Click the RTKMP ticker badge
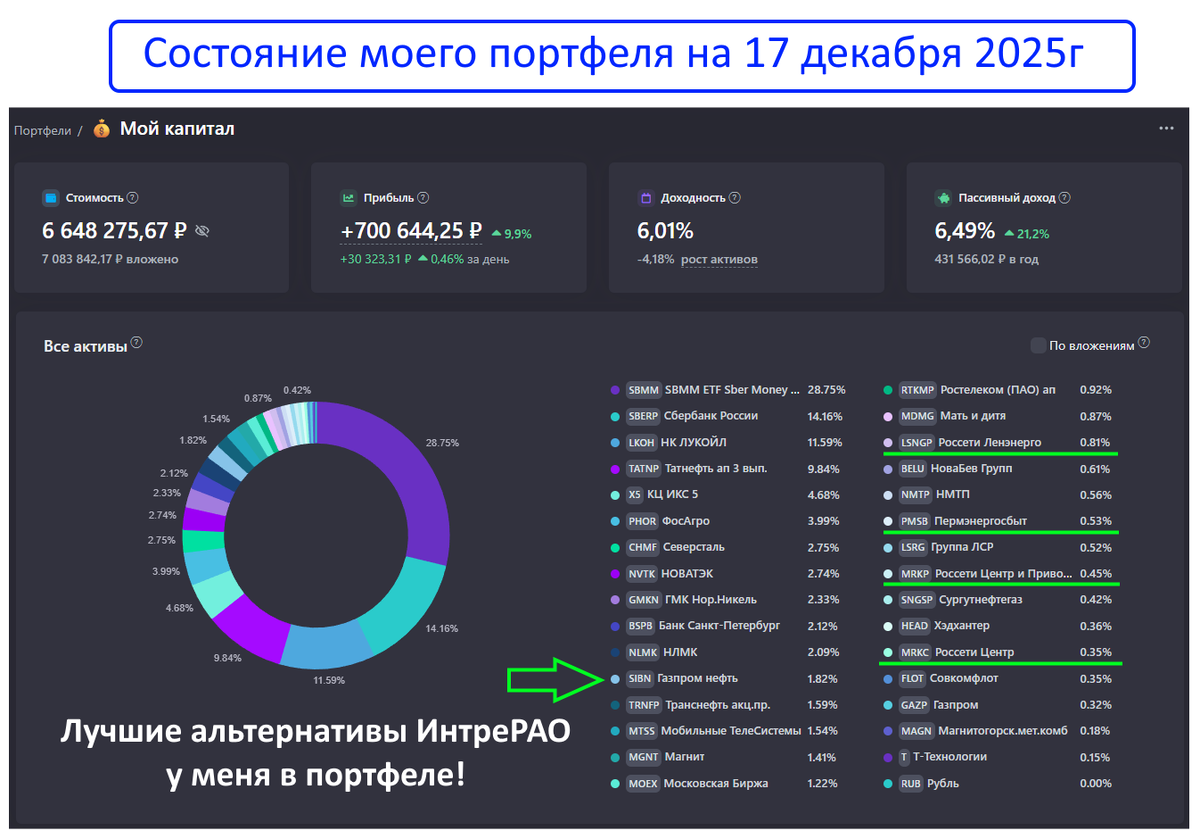The height and width of the screenshot is (839, 1200). [918, 390]
